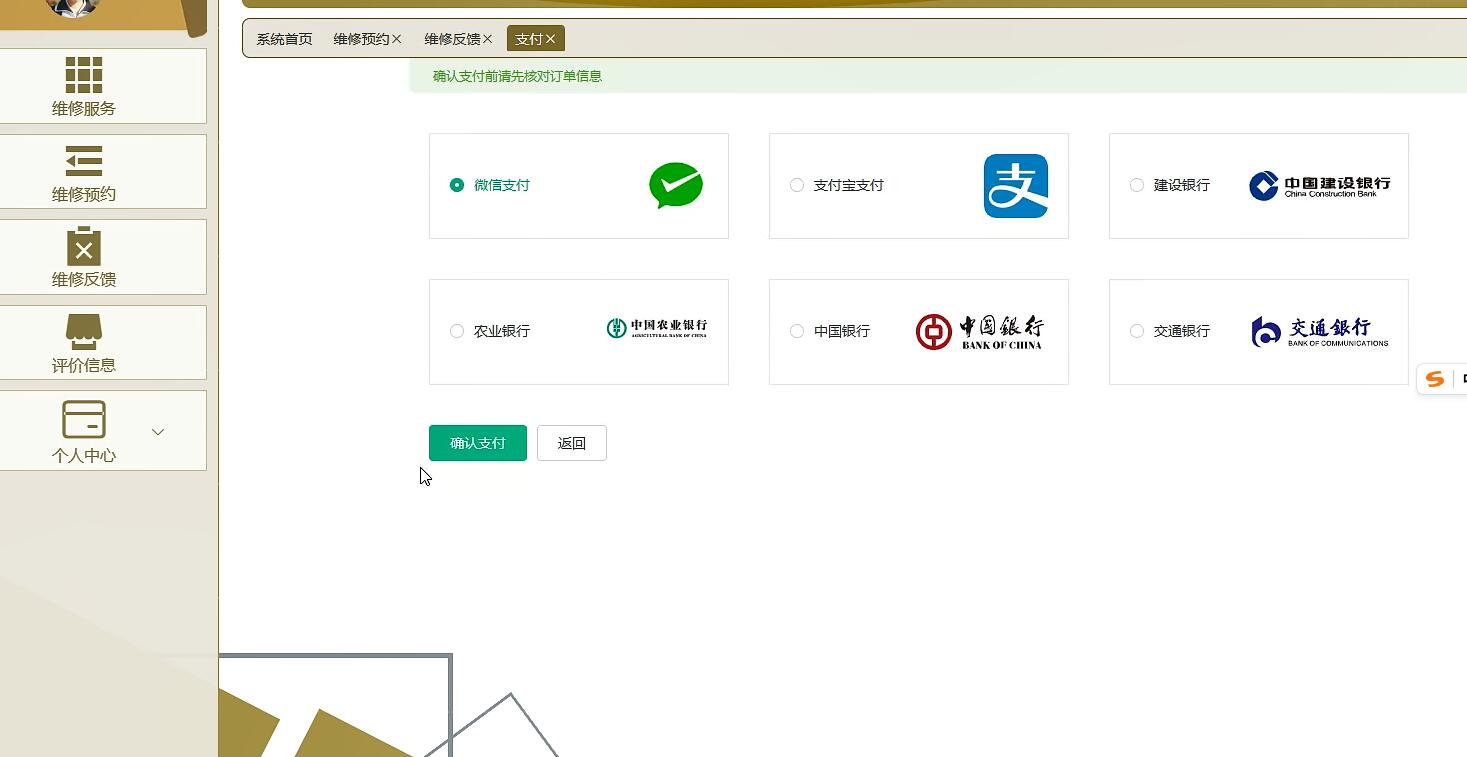Click the 确认支付 button
The image size is (1467, 757).
477,442
